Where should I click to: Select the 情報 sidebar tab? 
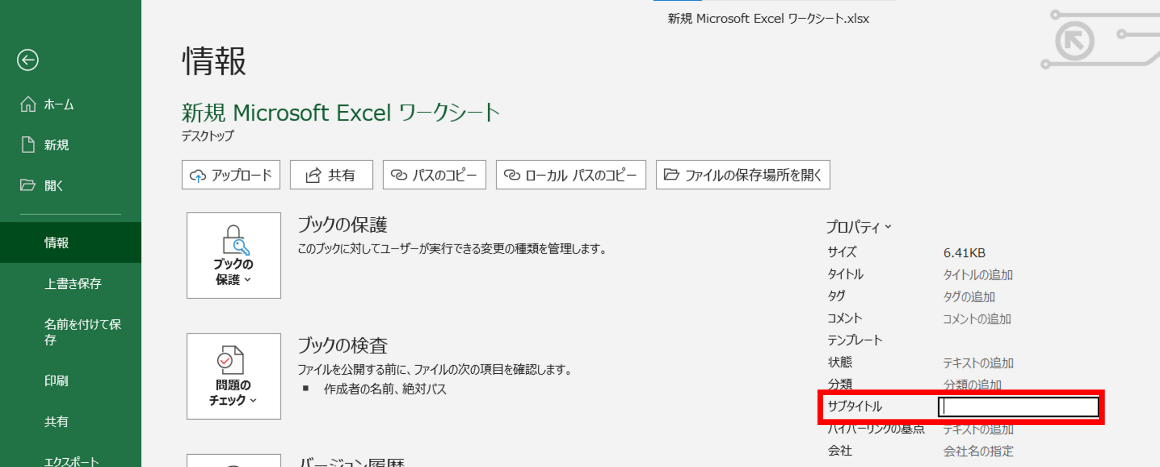point(70,243)
